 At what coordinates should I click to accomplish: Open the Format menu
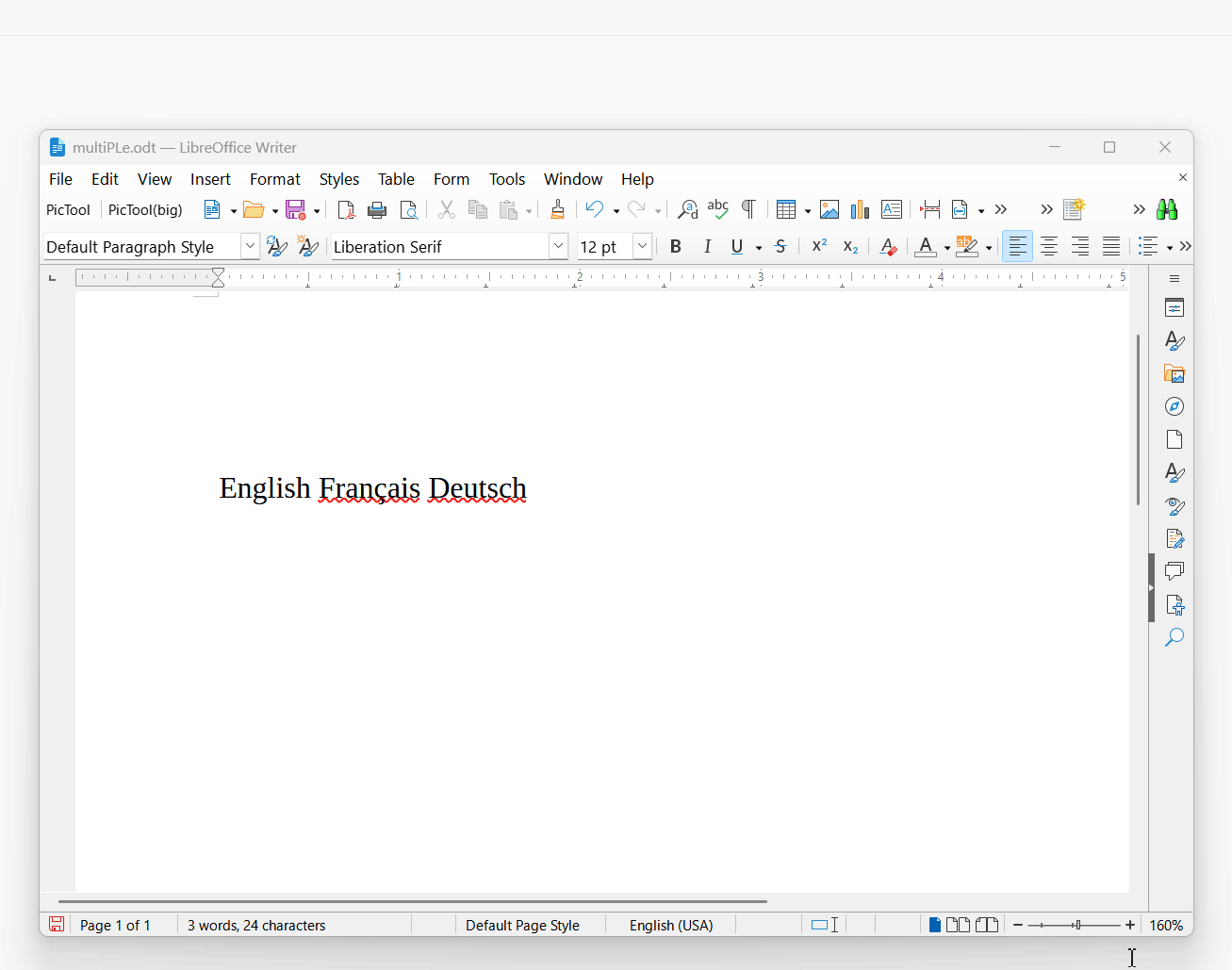coord(275,179)
